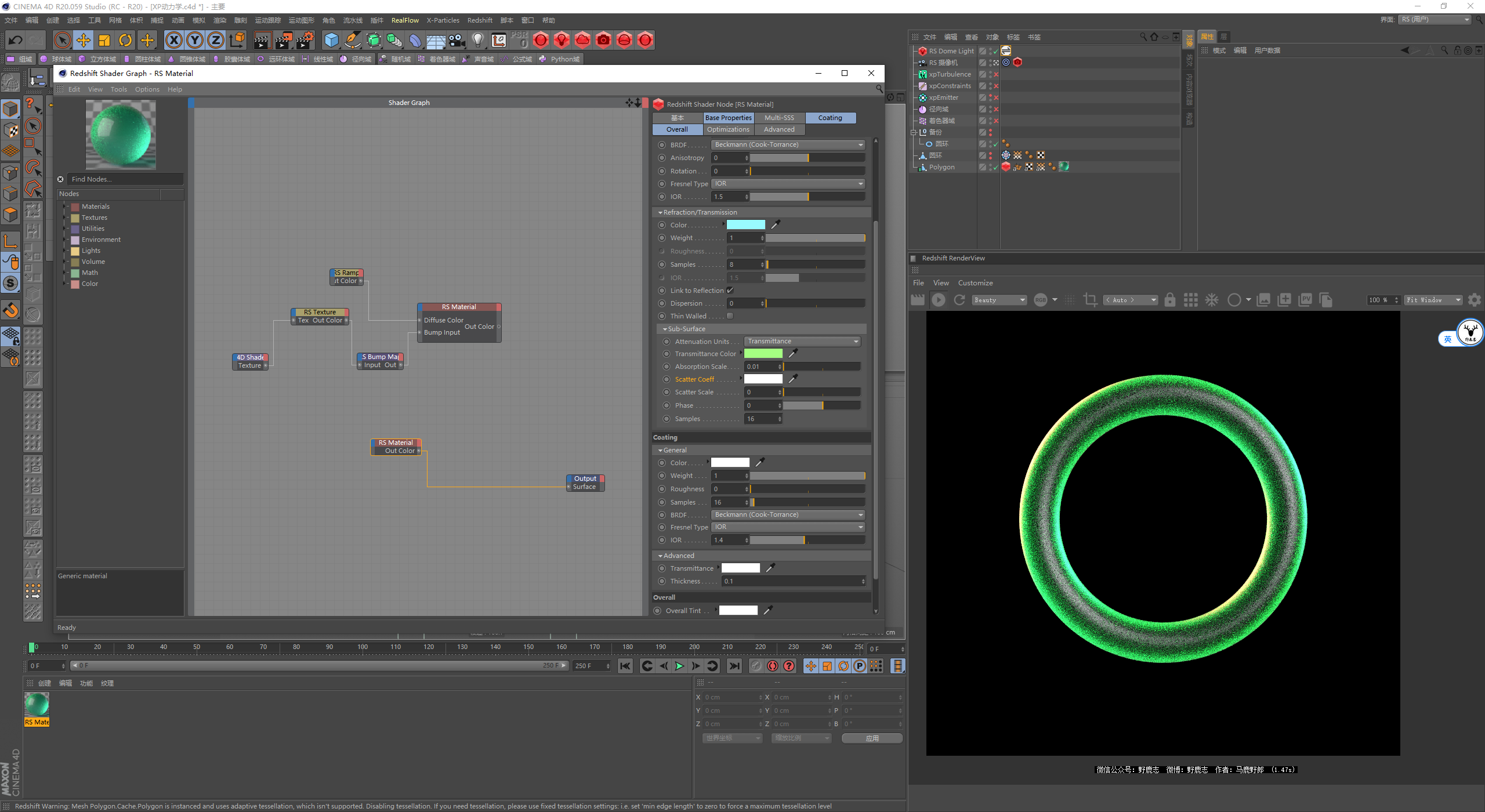Click the Undo arrow icon
1485x812 pixels.
16,40
